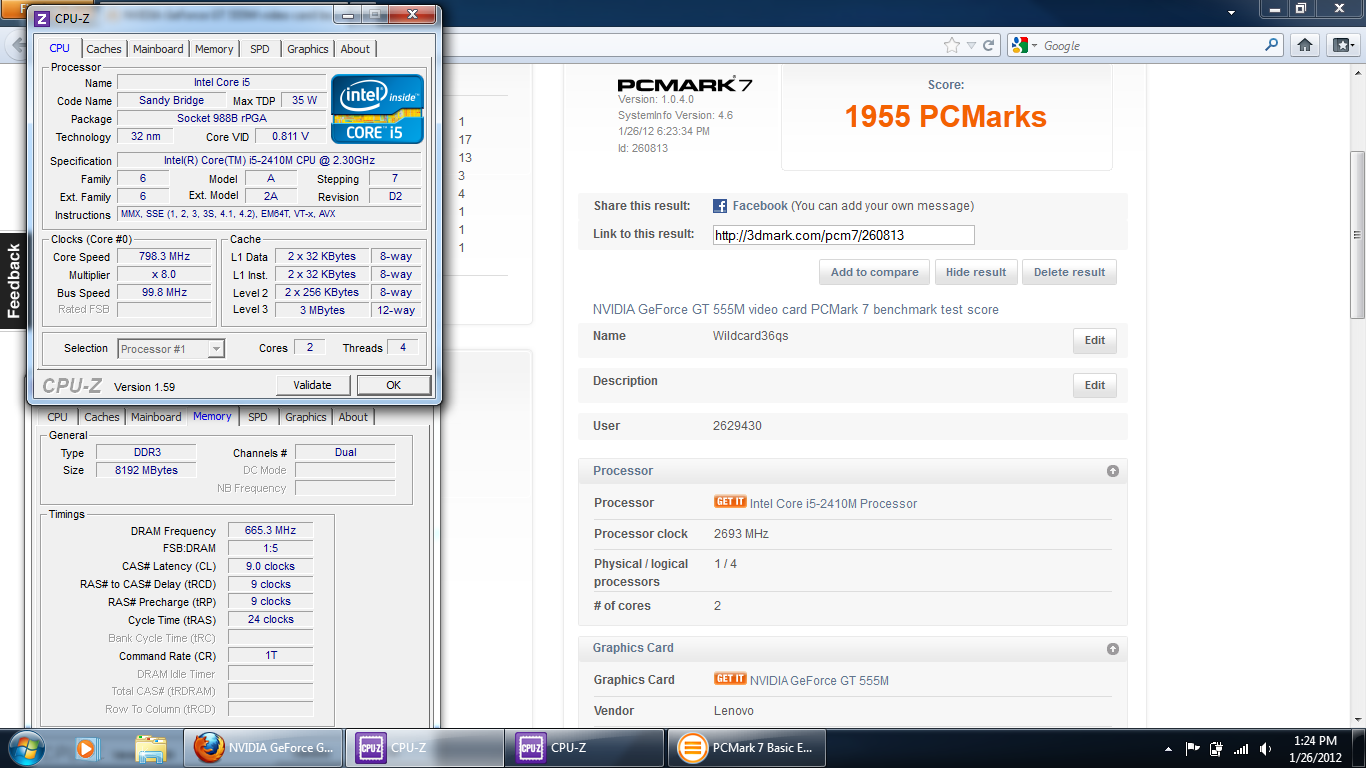Click the User id 2629430

point(737,426)
